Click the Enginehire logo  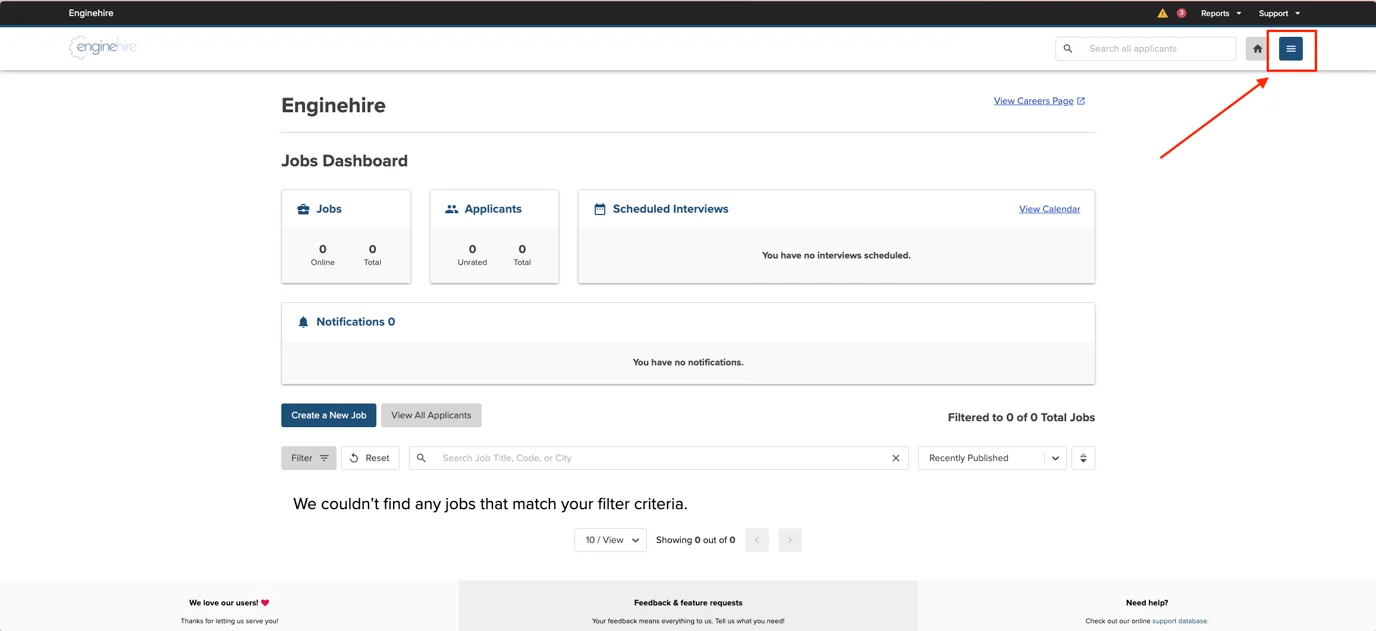(103, 47)
